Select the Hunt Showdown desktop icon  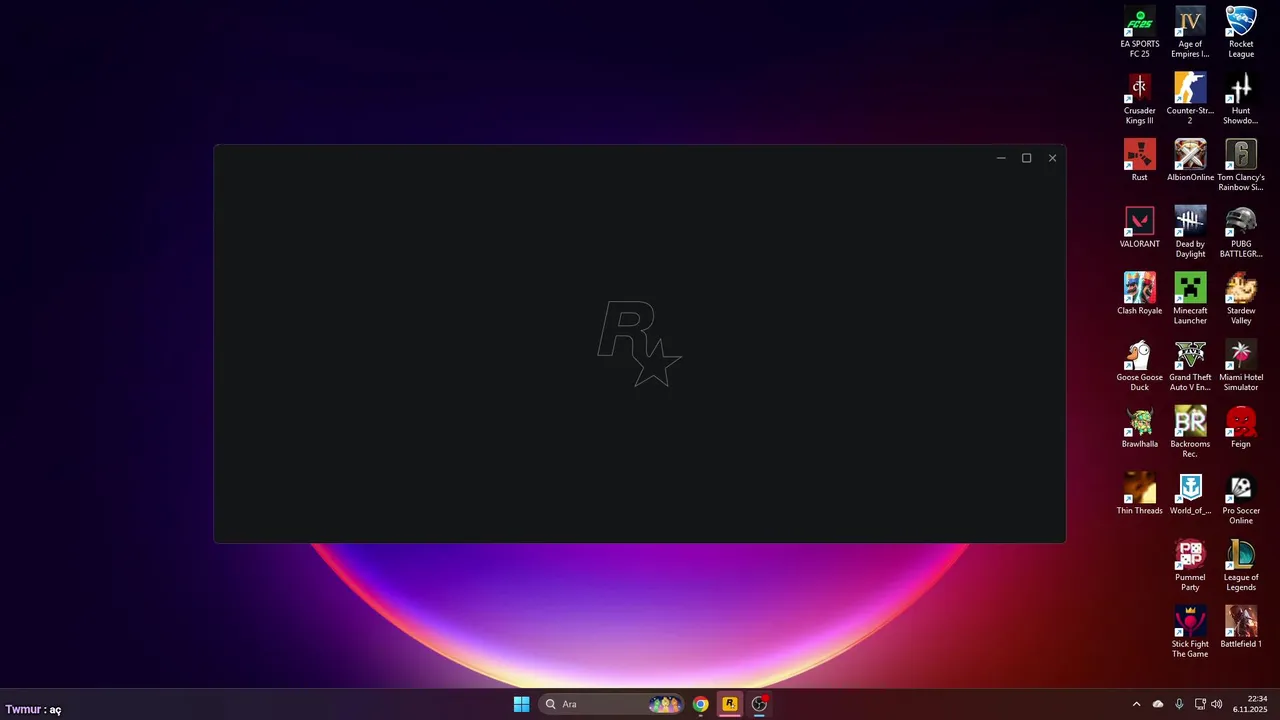(1241, 99)
